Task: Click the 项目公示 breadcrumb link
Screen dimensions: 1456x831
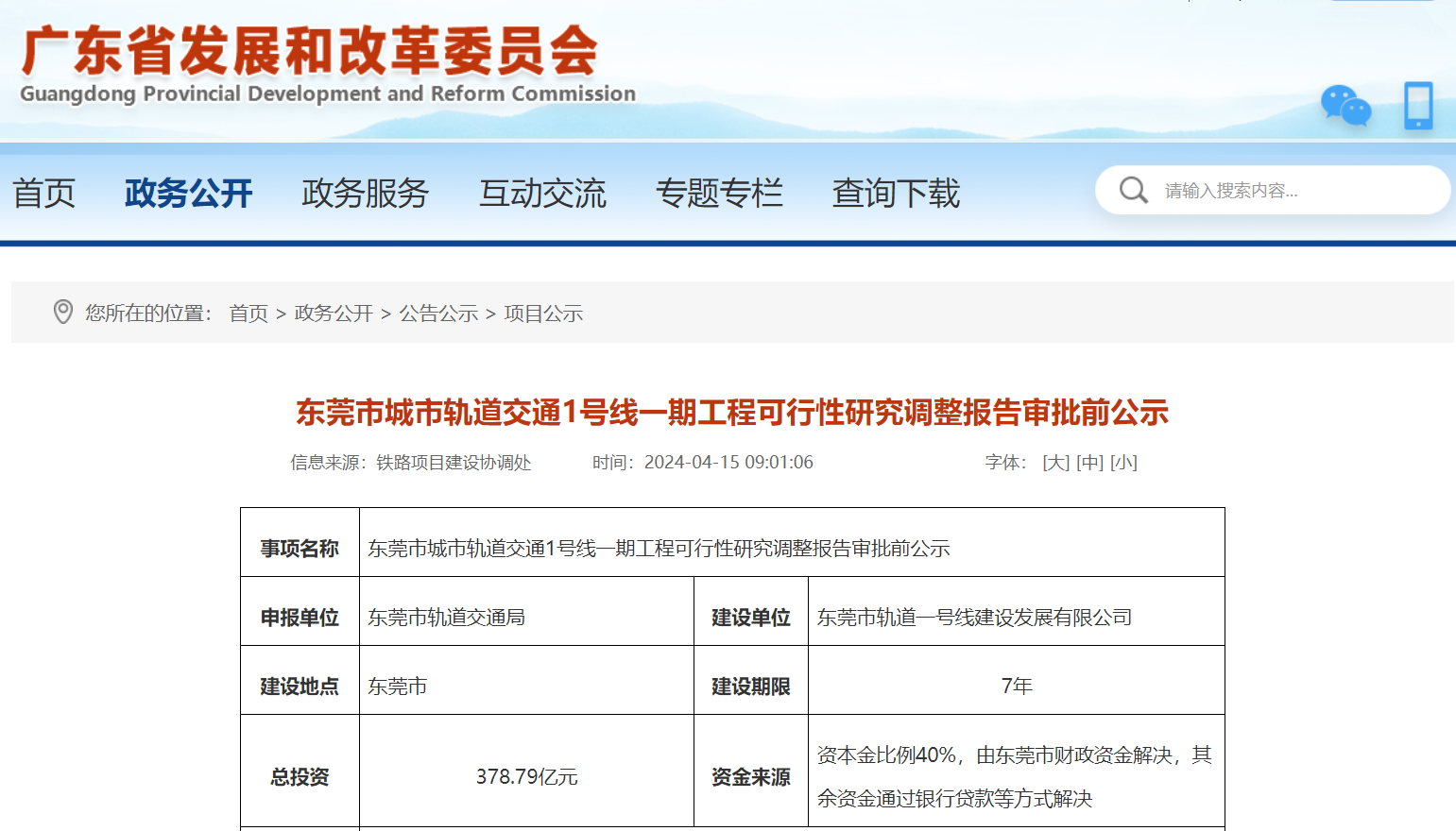Action: pyautogui.click(x=543, y=314)
